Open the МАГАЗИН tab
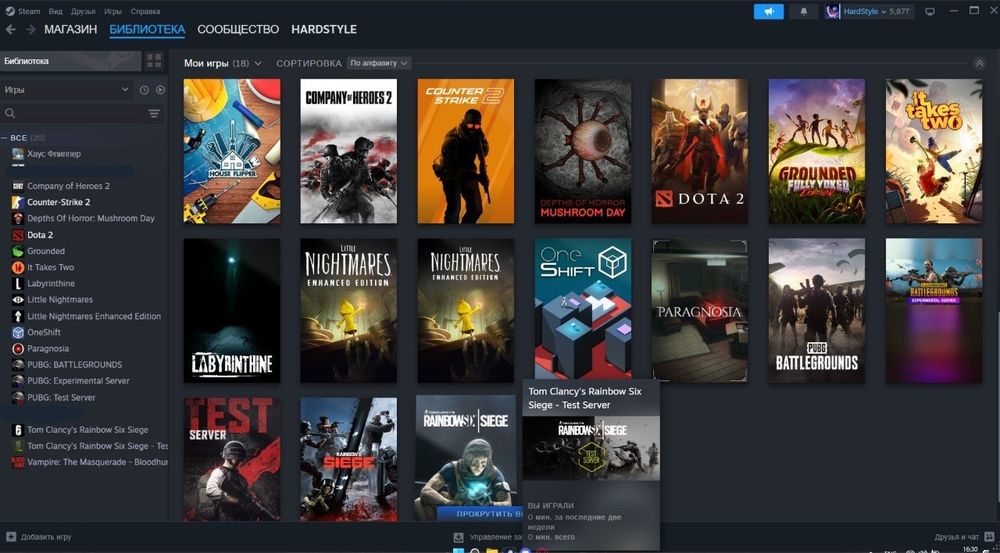The image size is (1000, 553). click(x=70, y=29)
